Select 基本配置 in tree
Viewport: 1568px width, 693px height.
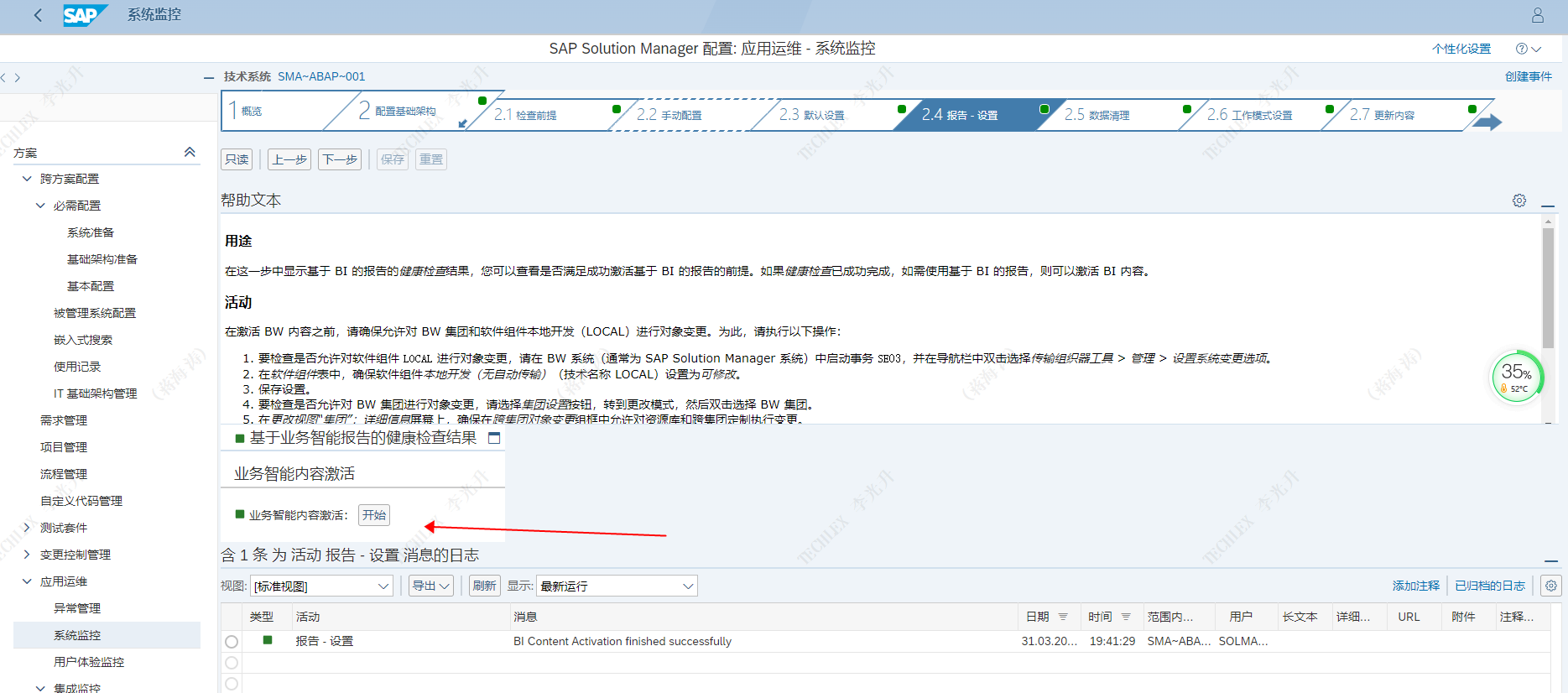click(x=91, y=286)
